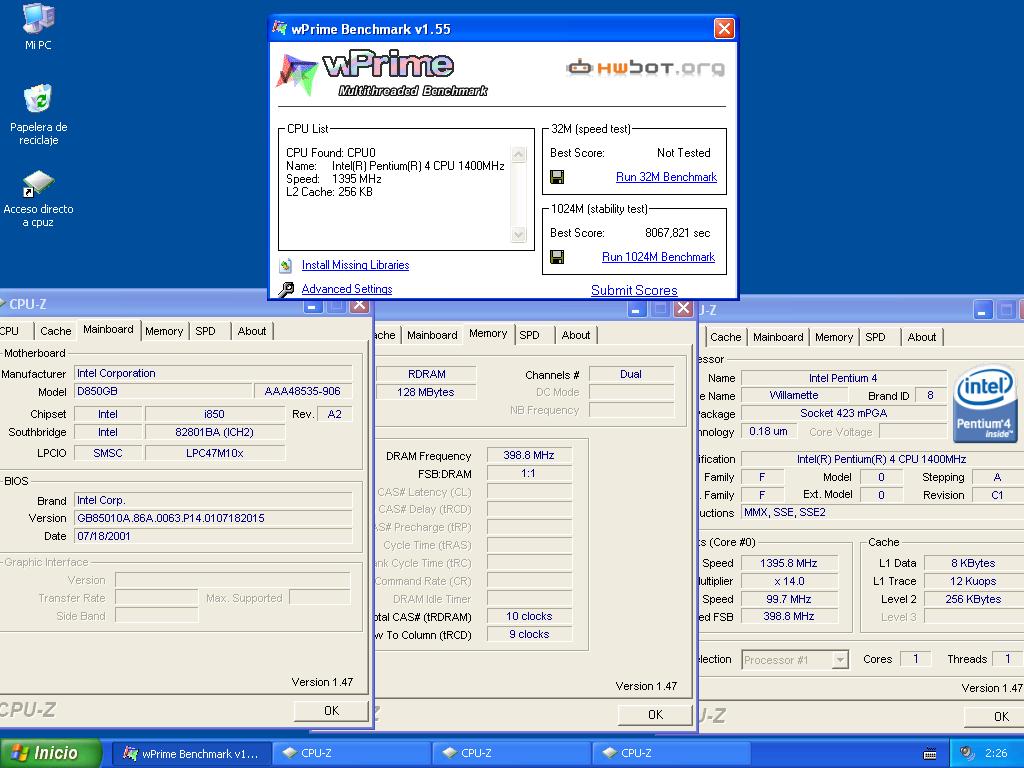Viewport: 1024px width, 768px height.
Task: Open Memory tab in left CPU-Z window
Action: (x=164, y=331)
